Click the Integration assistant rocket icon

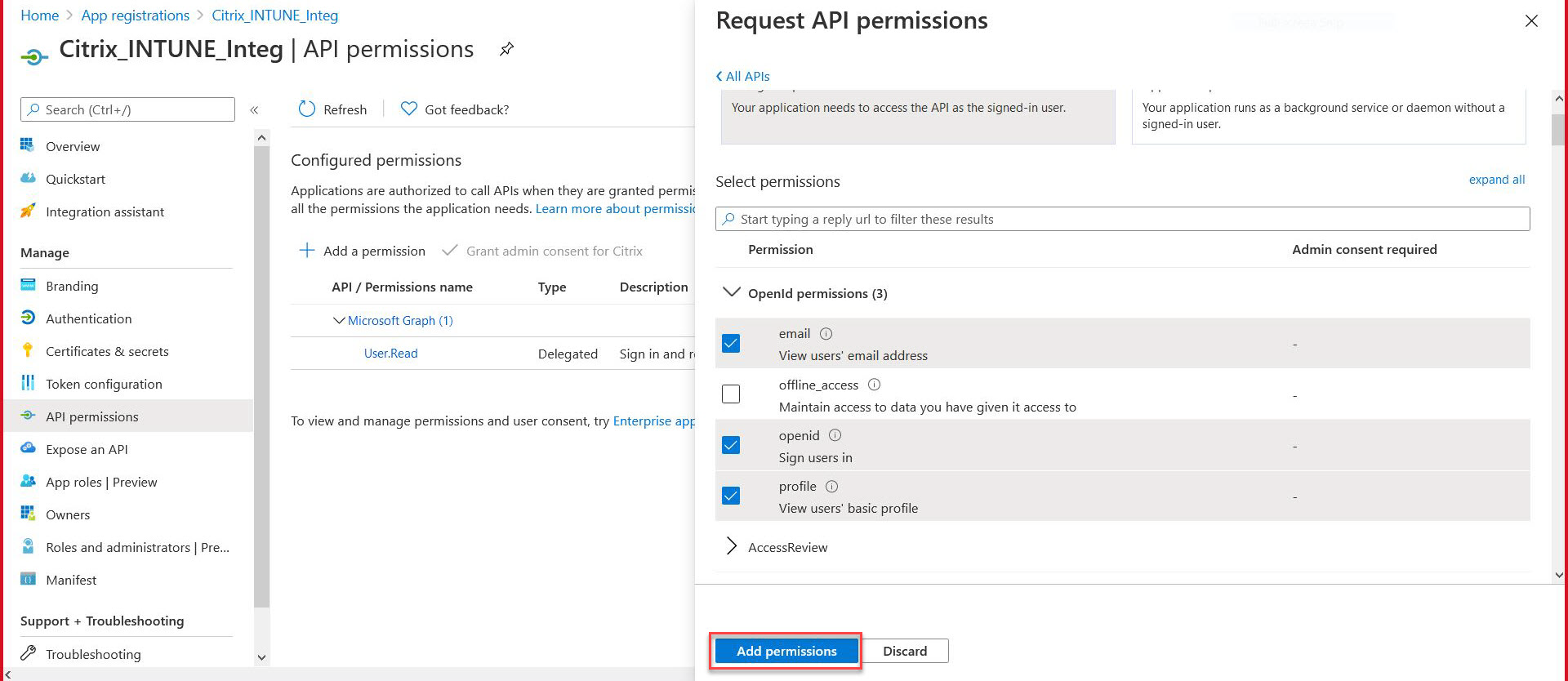pos(28,211)
